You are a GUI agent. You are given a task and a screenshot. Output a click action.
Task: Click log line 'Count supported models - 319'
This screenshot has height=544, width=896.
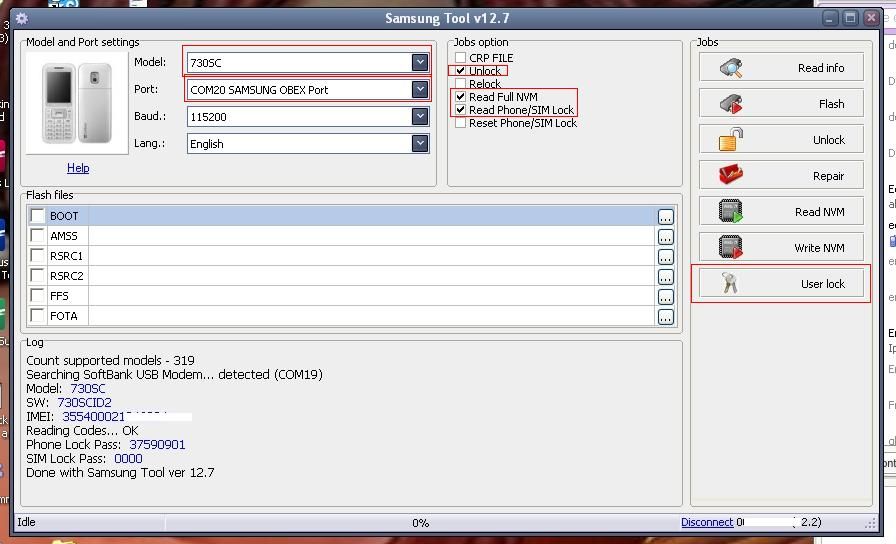(x=110, y=361)
